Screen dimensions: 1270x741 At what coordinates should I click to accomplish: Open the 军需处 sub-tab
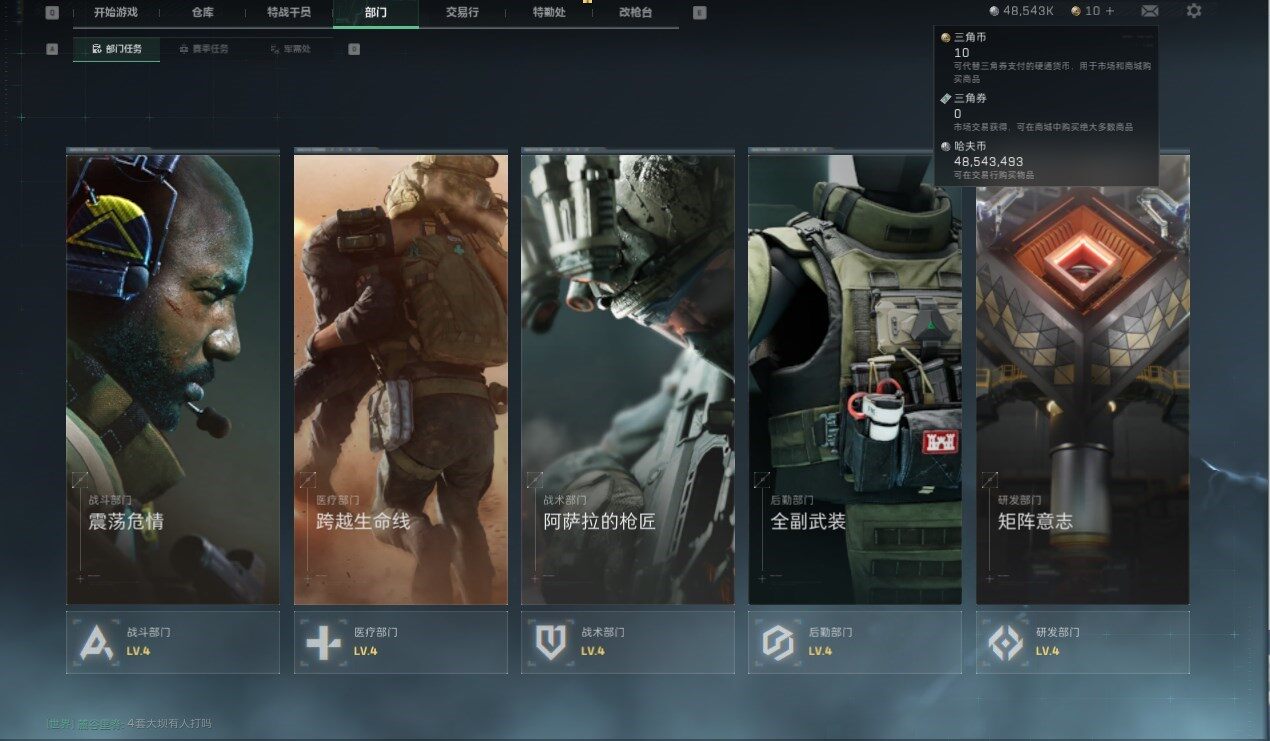[x=292, y=48]
